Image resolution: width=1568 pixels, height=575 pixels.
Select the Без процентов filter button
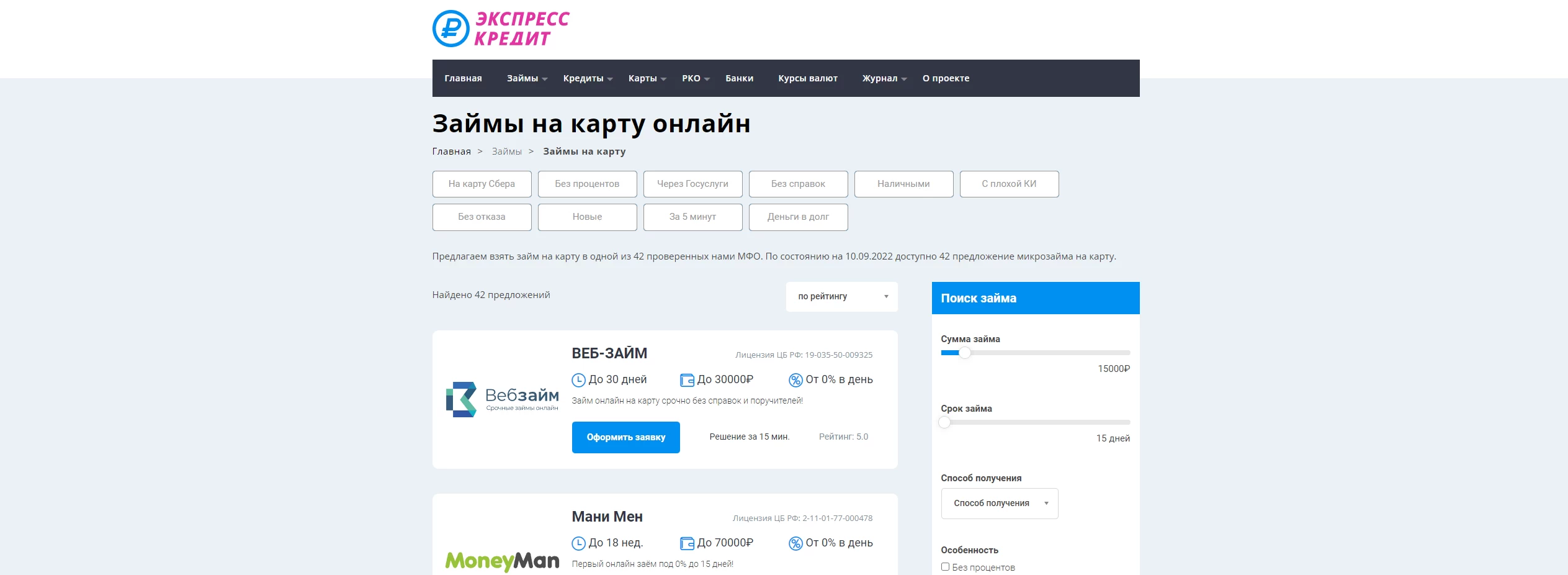click(587, 184)
